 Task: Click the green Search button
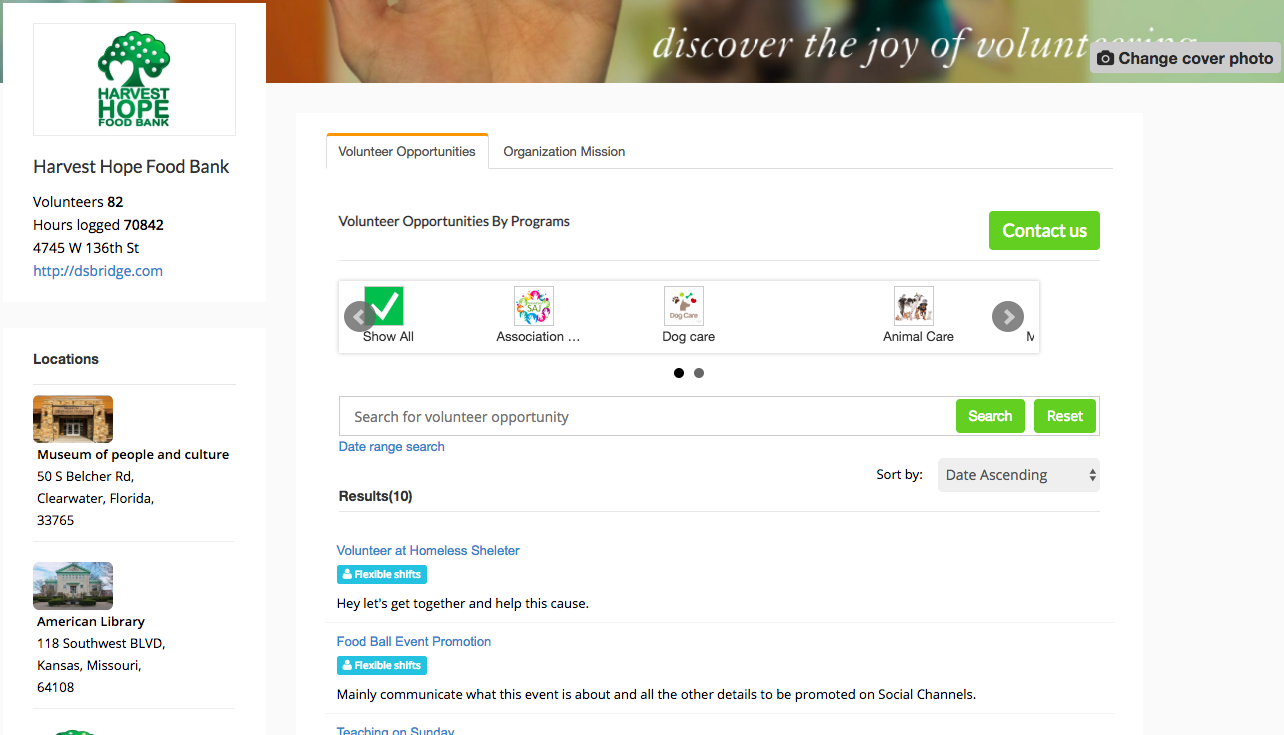click(990, 416)
